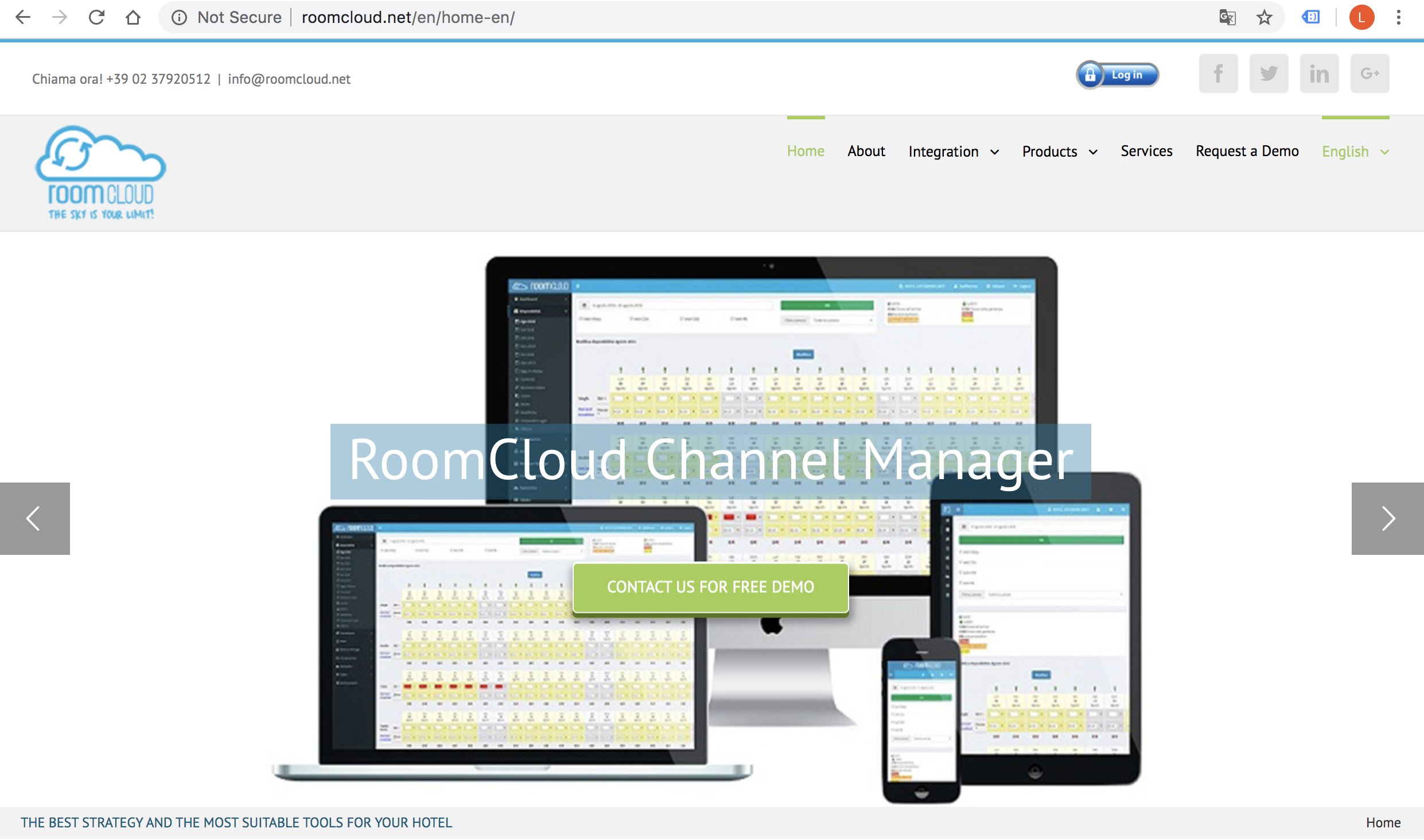The height and width of the screenshot is (840, 1424).
Task: Click the RoomCloud Channel Manager banner title
Action: coord(710,460)
